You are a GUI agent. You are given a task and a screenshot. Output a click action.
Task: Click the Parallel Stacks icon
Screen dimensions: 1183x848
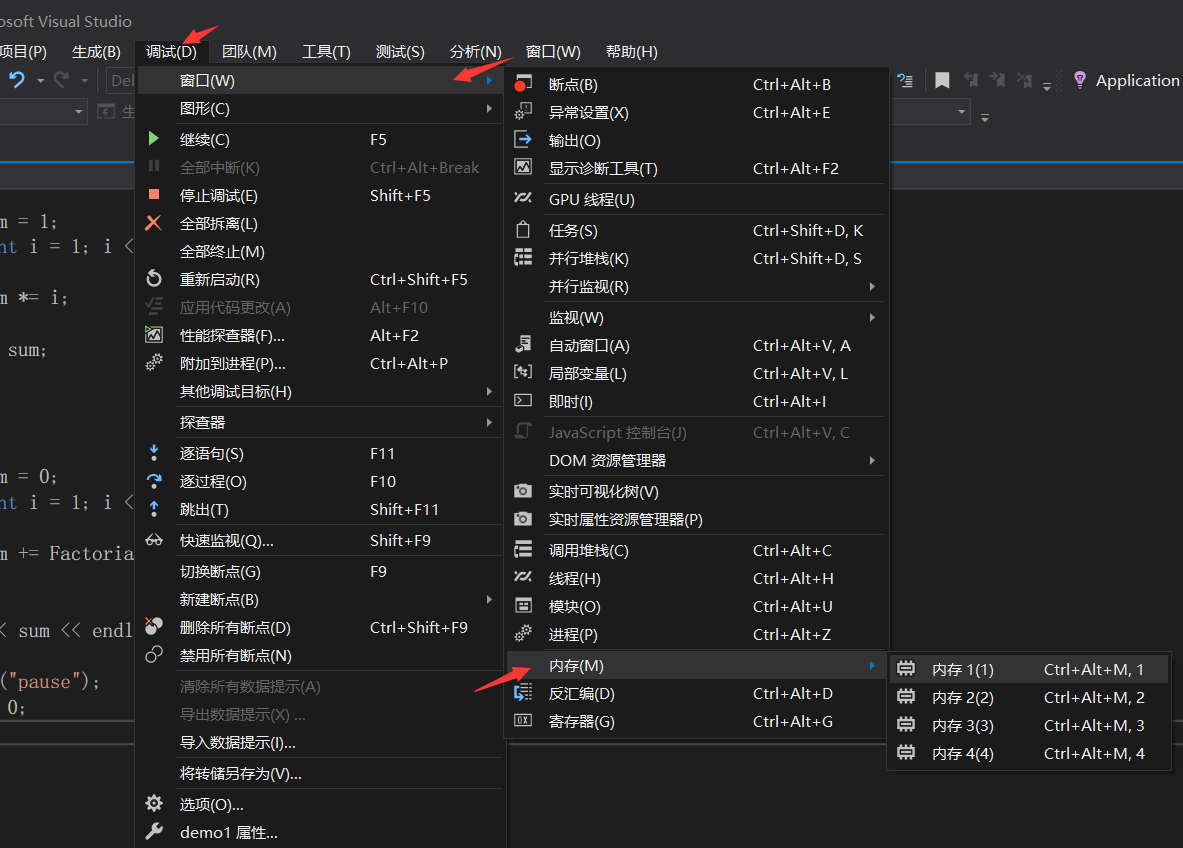[x=523, y=257]
